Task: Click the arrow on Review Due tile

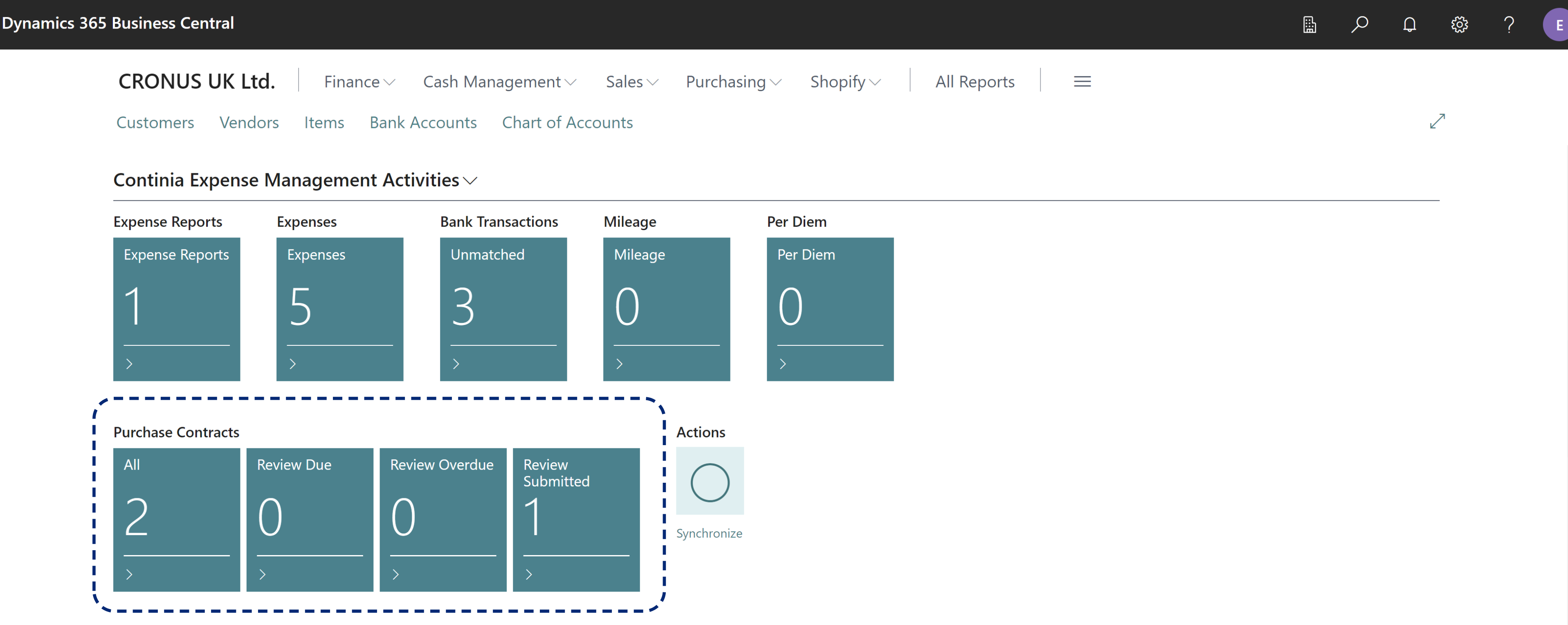Action: 262,574
